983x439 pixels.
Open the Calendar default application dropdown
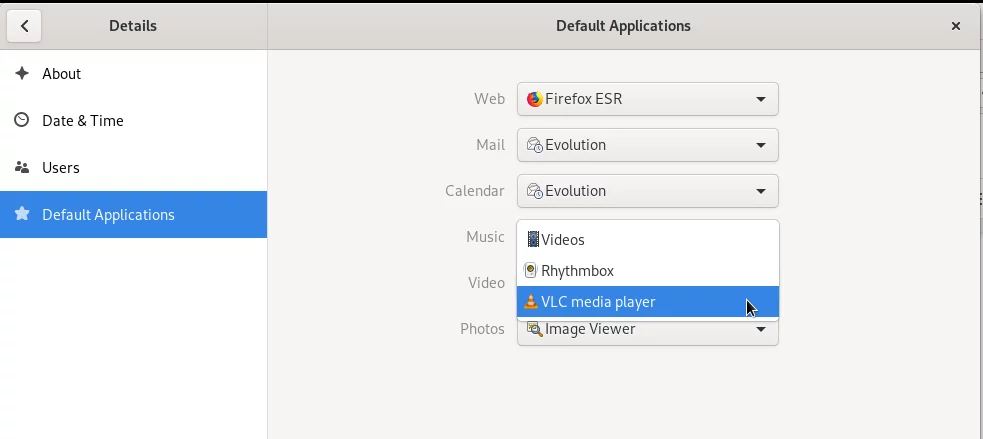point(648,191)
